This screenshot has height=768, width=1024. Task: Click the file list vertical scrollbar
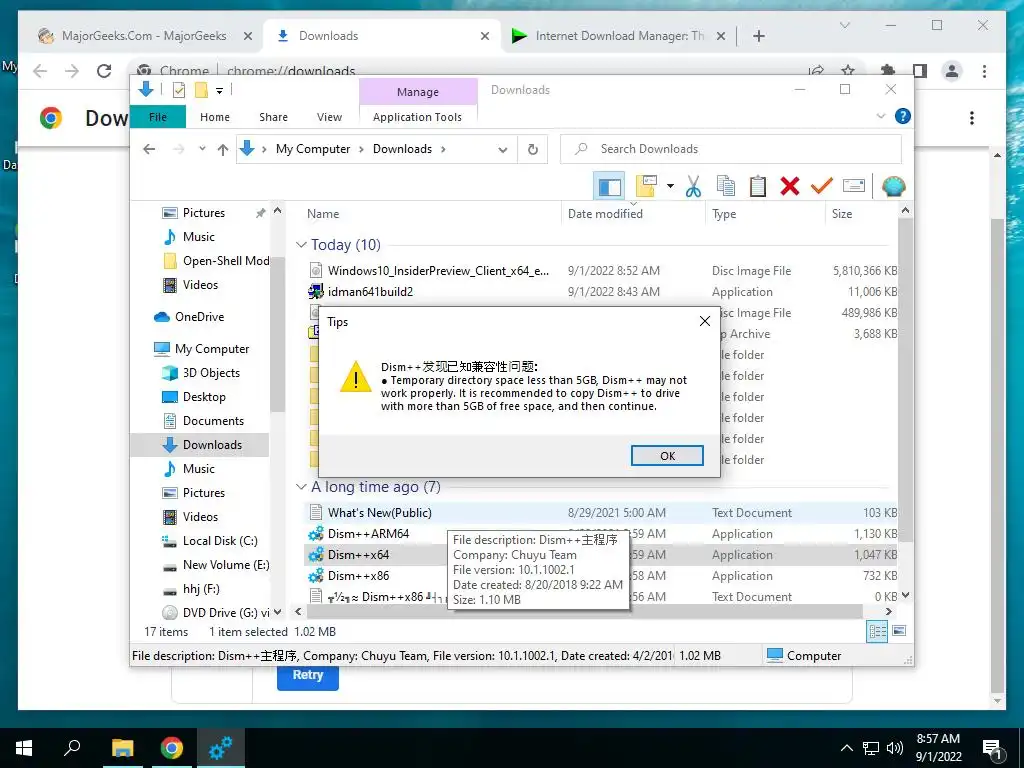pyautogui.click(x=905, y=379)
